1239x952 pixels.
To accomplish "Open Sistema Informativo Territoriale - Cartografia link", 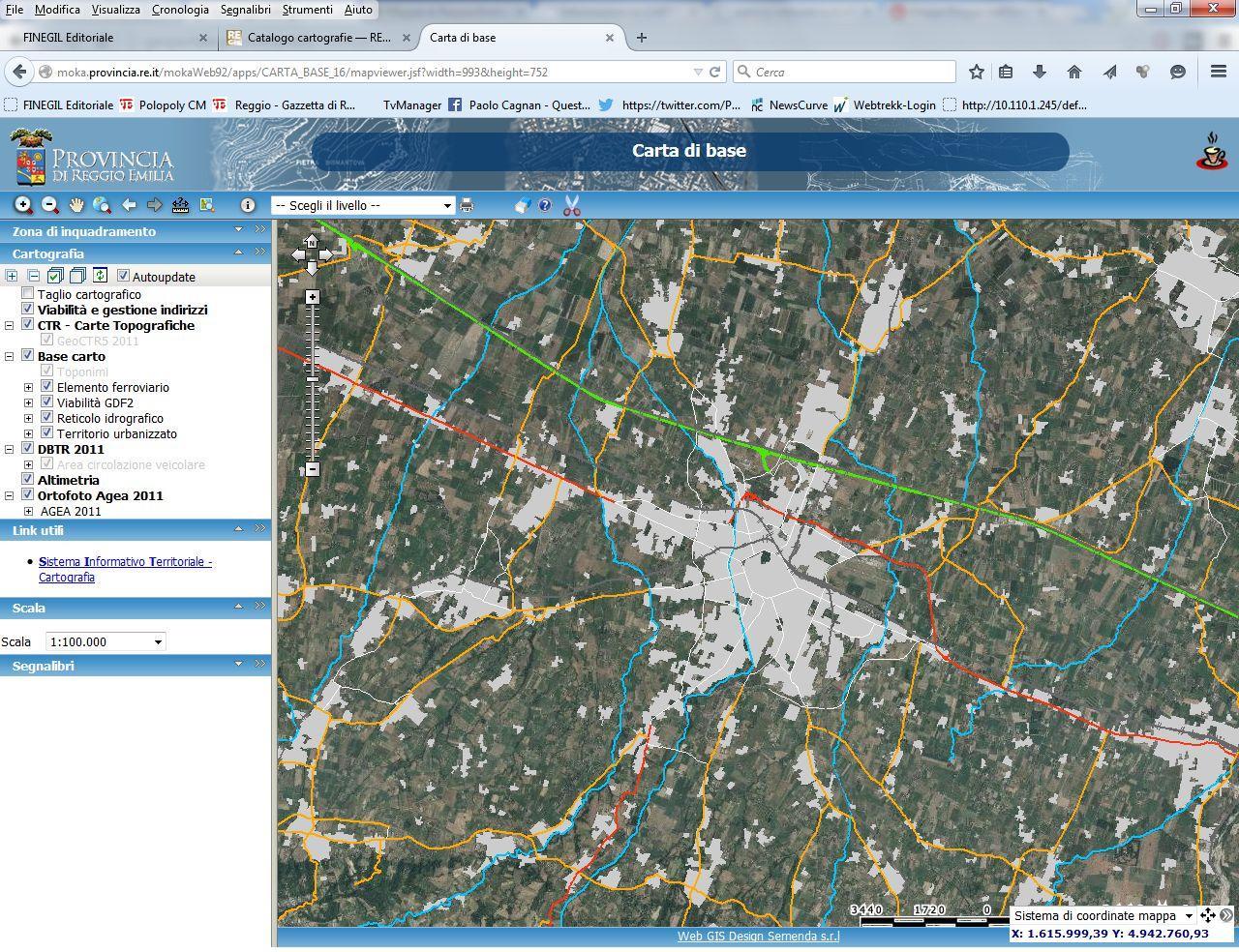I will [x=125, y=569].
